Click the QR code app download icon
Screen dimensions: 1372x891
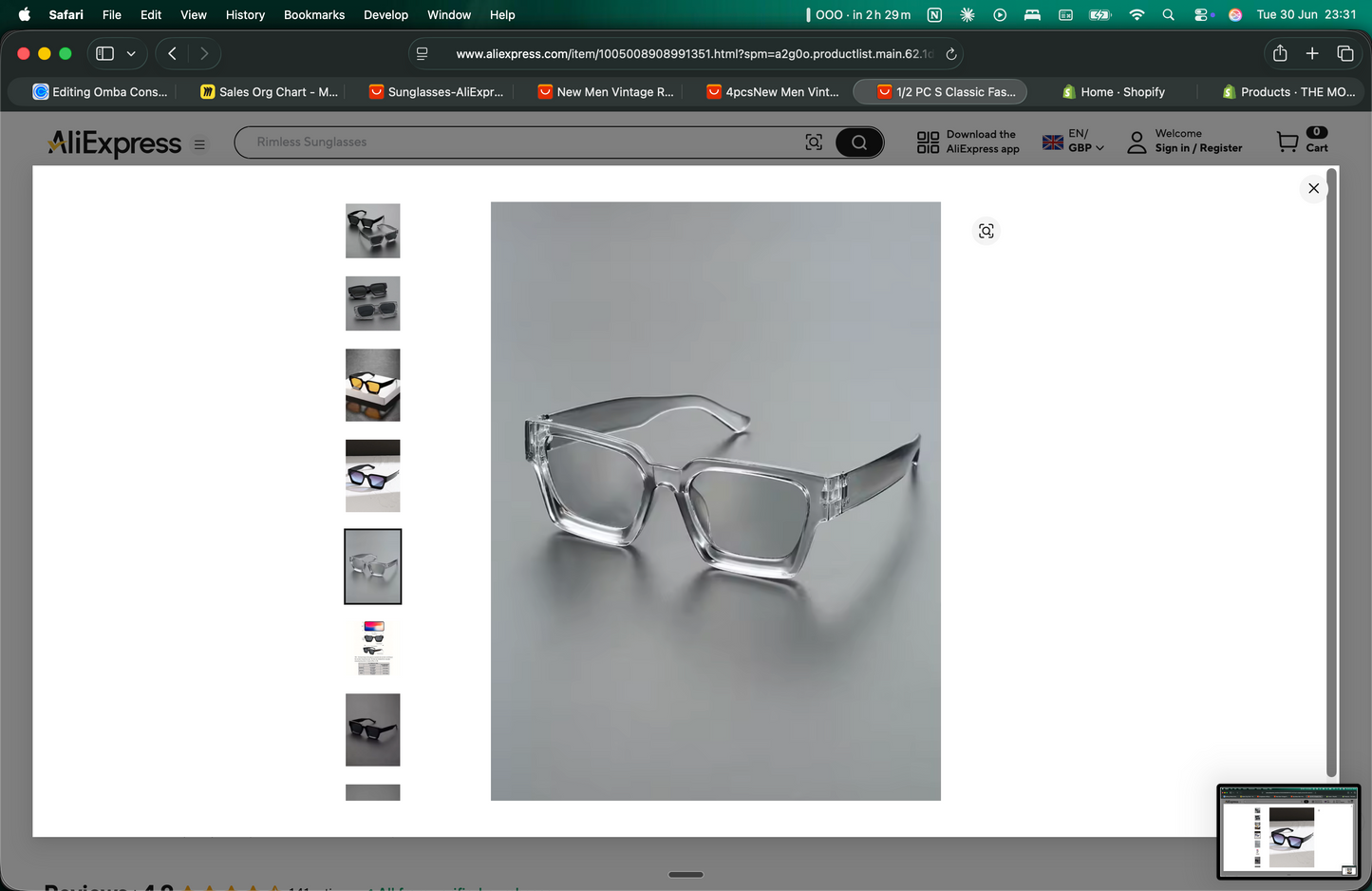pos(928,142)
